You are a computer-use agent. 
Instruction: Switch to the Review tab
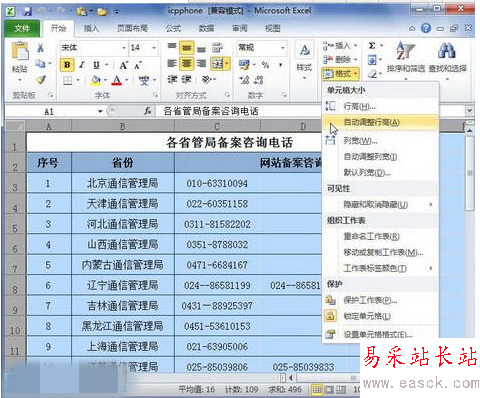(x=240, y=28)
